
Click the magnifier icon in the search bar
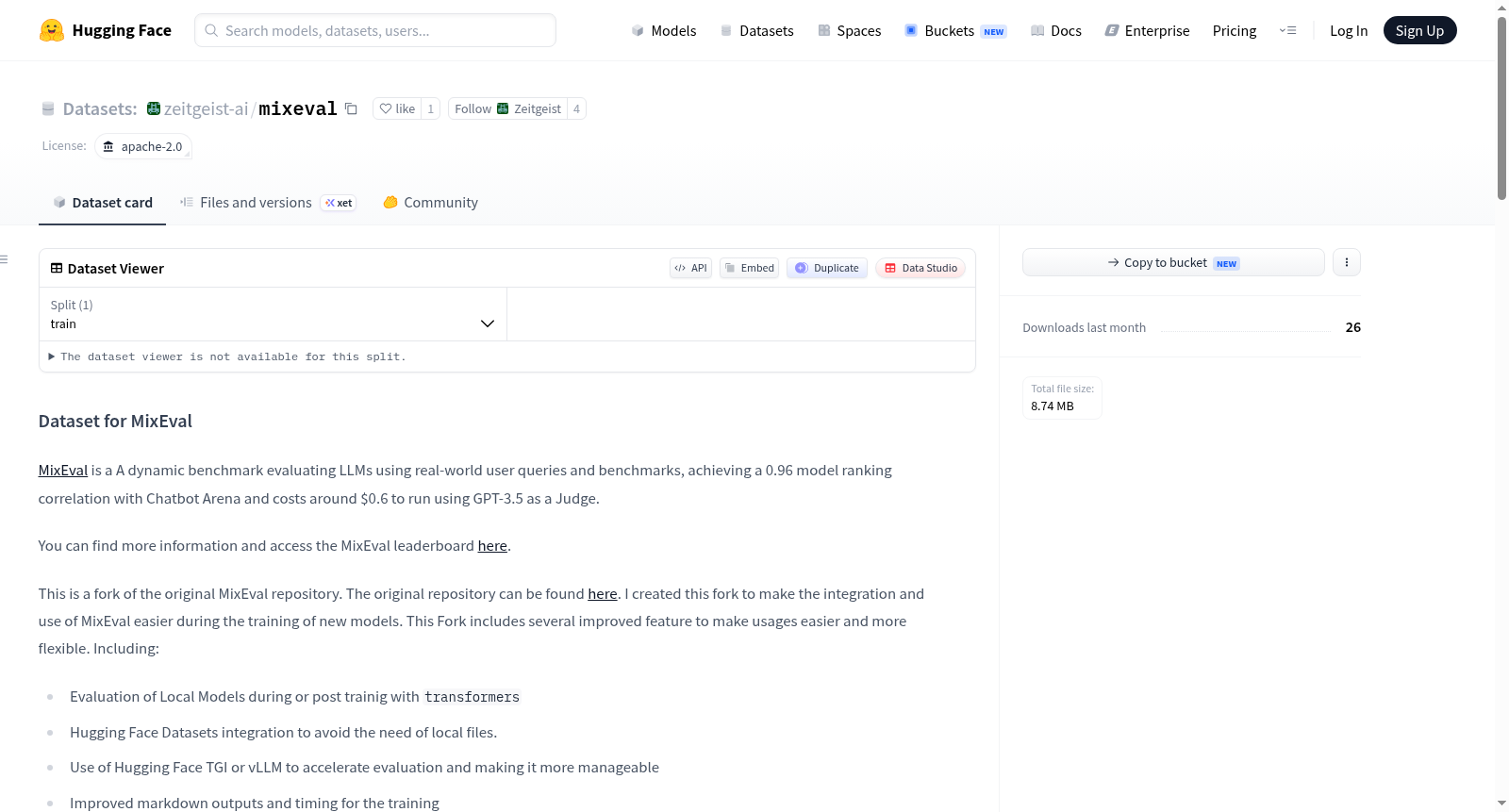(x=211, y=30)
